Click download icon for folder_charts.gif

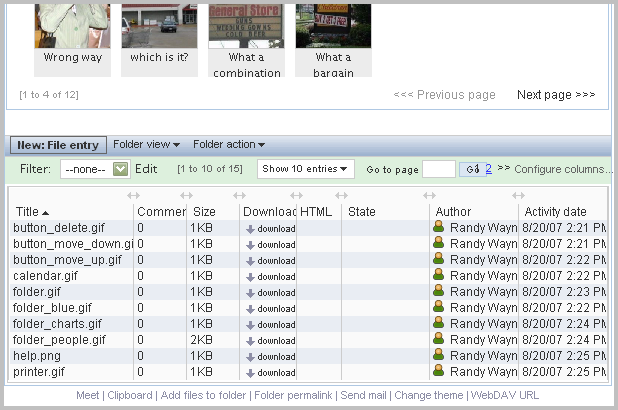(x=250, y=325)
